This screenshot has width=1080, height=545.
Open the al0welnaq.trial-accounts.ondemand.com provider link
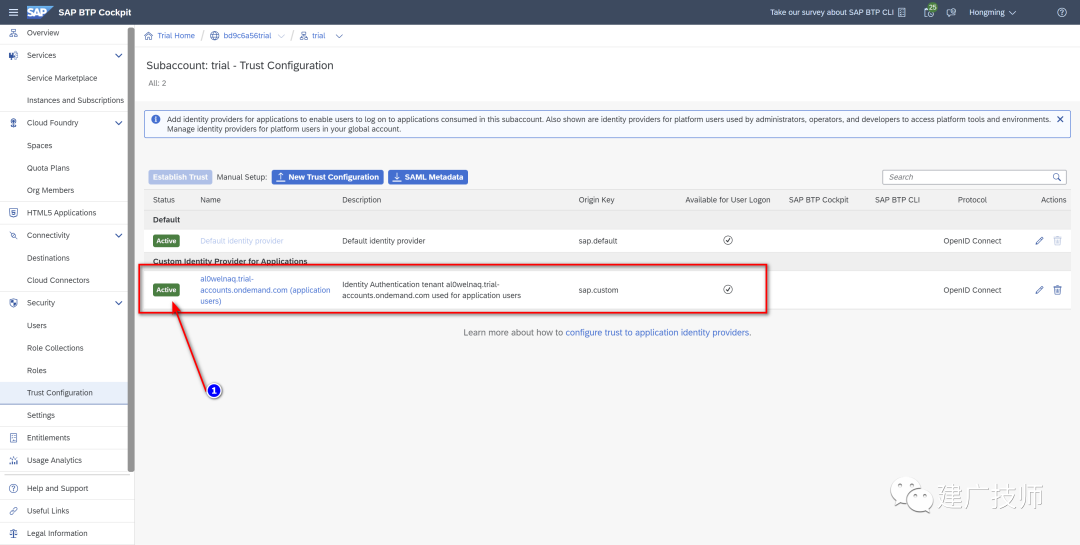coord(265,290)
